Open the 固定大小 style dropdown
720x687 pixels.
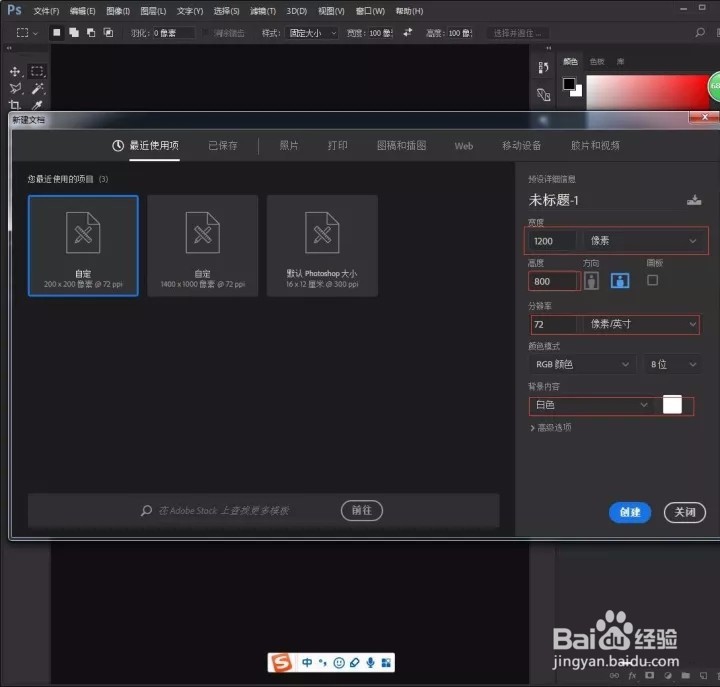point(312,33)
